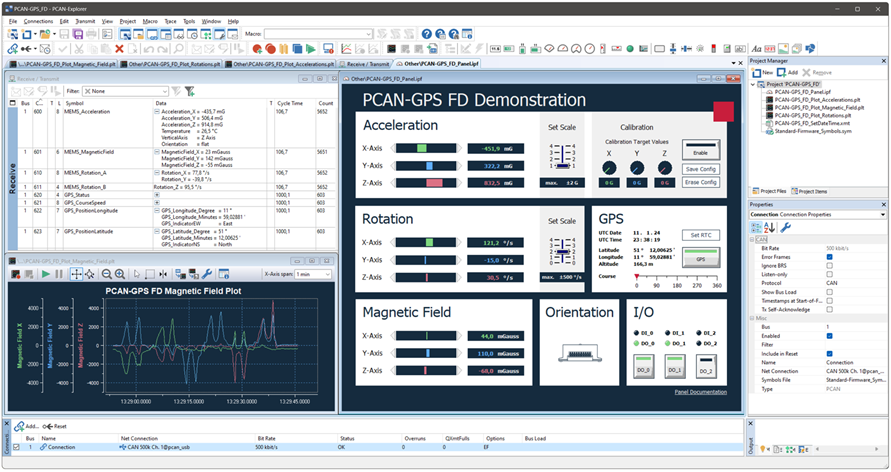Open the Transmit menu
The image size is (891, 472).
click(x=87, y=21)
